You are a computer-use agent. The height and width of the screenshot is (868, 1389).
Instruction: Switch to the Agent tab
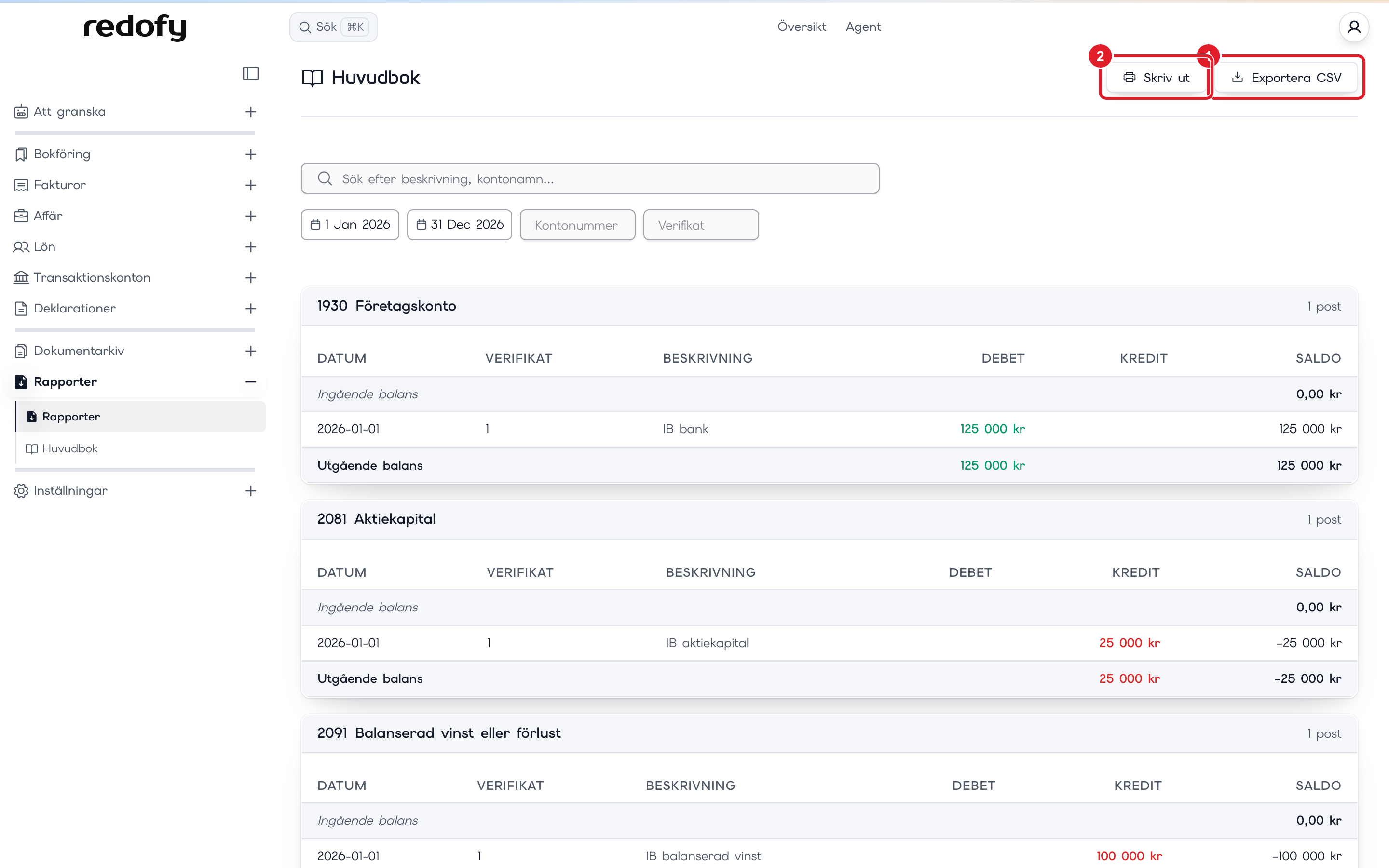coord(863,27)
